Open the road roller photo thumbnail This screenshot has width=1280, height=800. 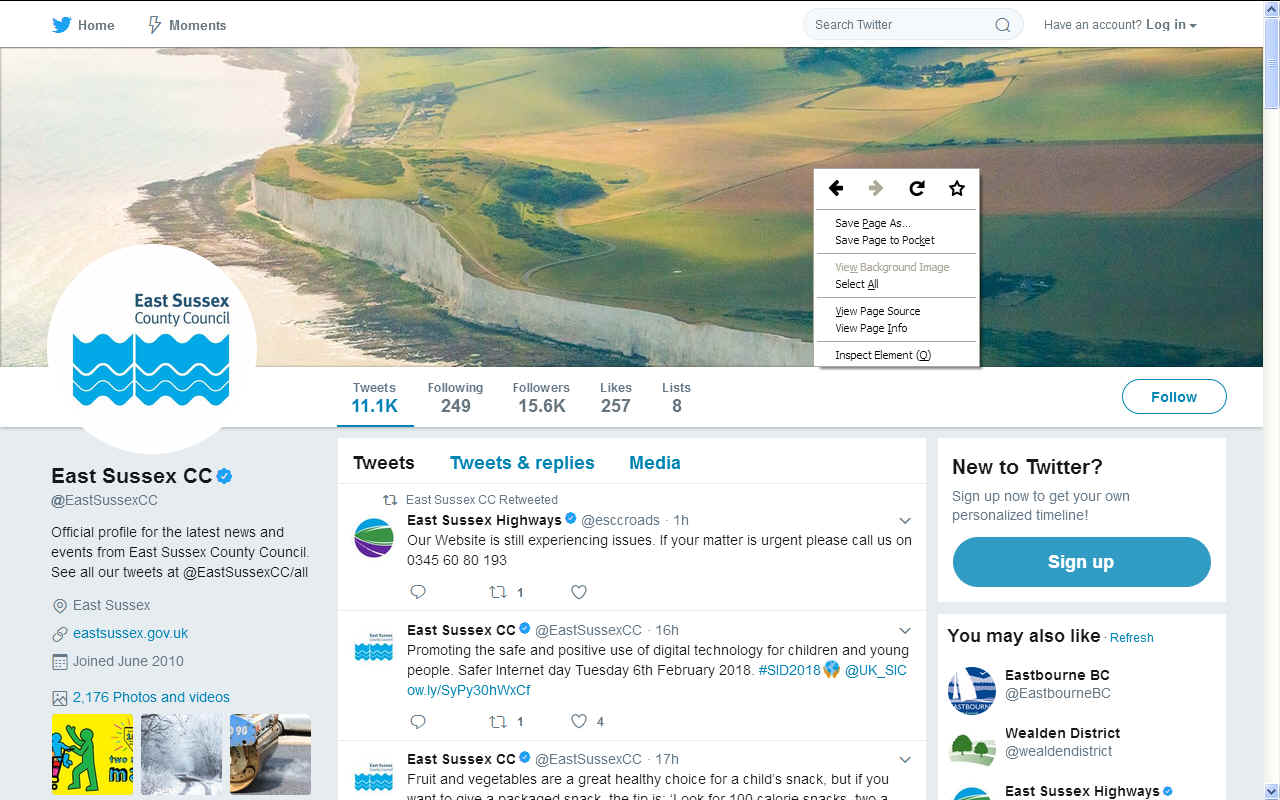(x=270, y=754)
